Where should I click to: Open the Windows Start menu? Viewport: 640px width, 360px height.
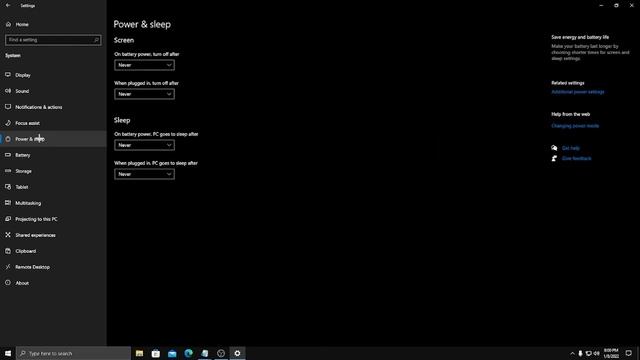8,353
